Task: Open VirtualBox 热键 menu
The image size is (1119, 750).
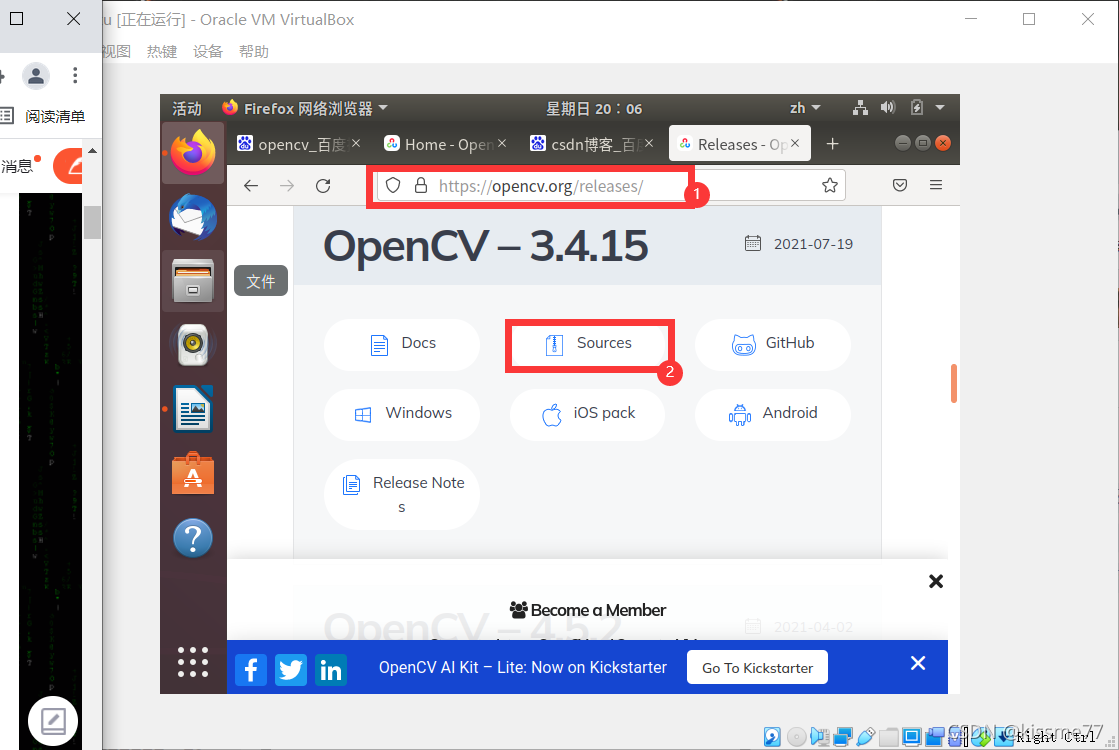Action: point(162,51)
